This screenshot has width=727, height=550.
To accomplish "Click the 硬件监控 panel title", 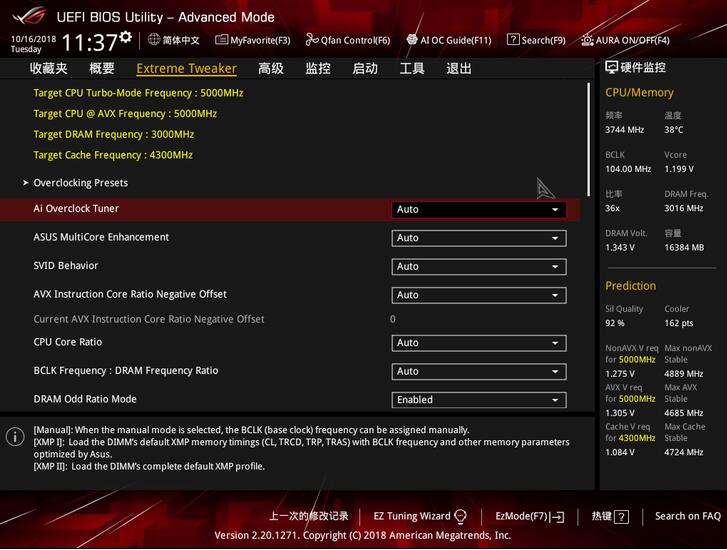I will pyautogui.click(x=643, y=68).
